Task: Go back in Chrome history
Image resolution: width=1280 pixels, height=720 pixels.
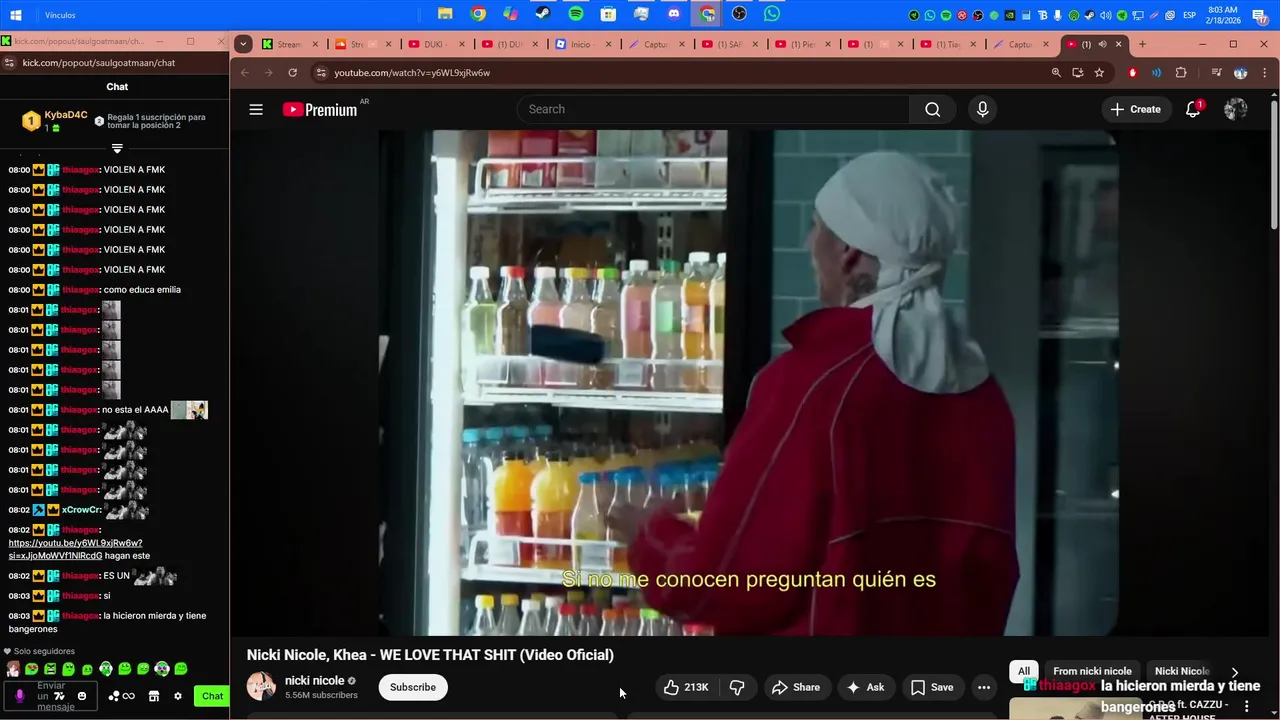Action: tap(245, 73)
